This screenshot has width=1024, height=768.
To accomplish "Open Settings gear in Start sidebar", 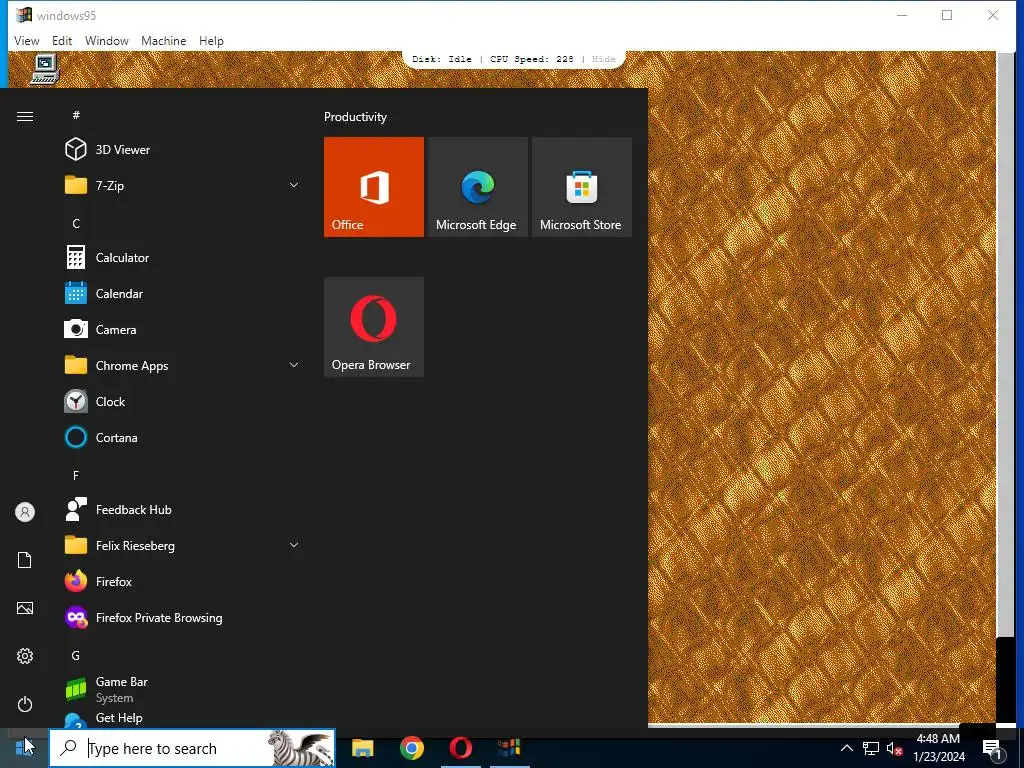I will (x=25, y=656).
